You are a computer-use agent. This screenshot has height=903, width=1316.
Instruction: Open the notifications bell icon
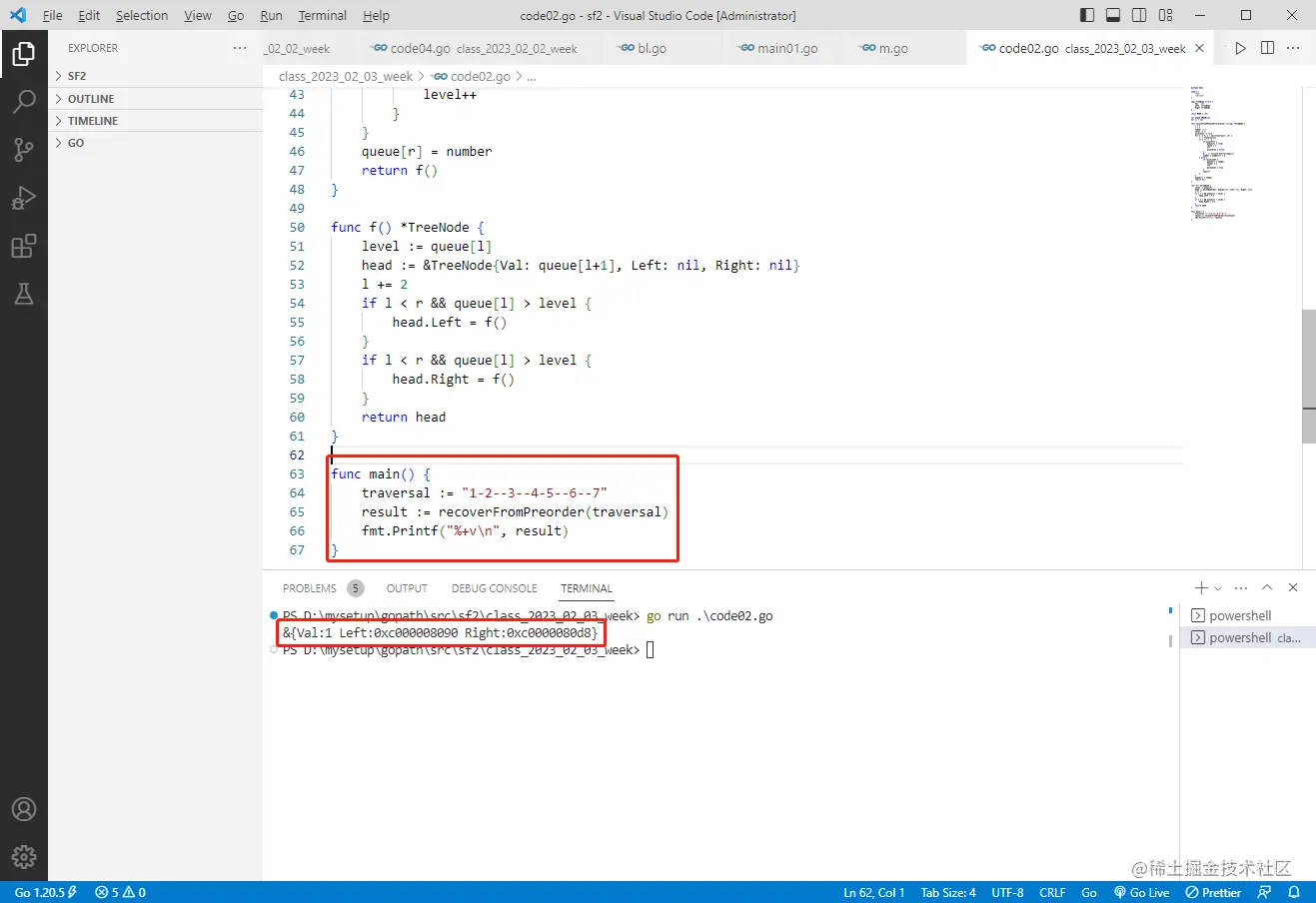(x=1294, y=892)
